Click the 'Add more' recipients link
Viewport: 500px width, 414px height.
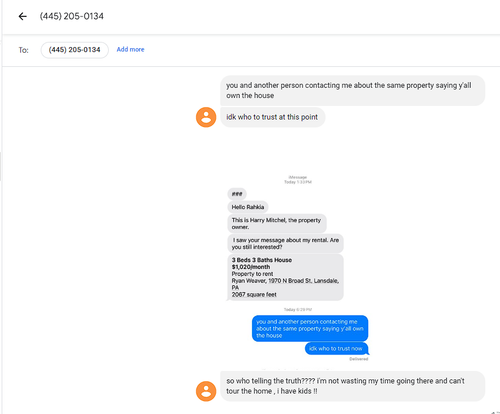pos(130,49)
